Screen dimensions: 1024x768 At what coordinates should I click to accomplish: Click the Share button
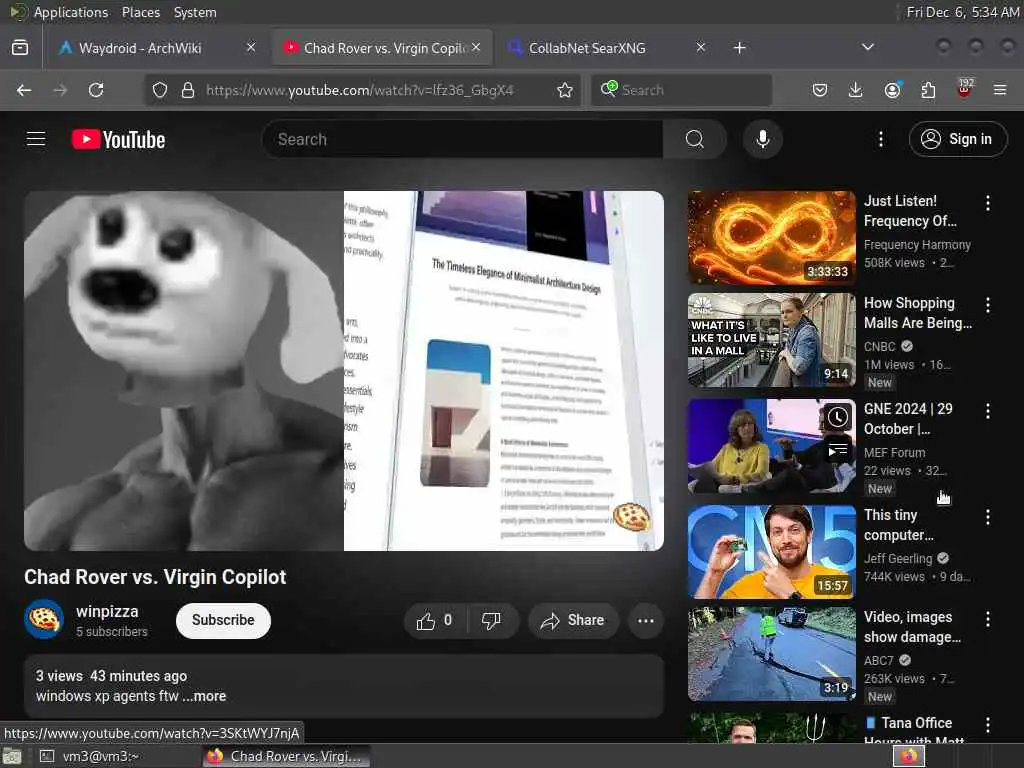pos(573,620)
